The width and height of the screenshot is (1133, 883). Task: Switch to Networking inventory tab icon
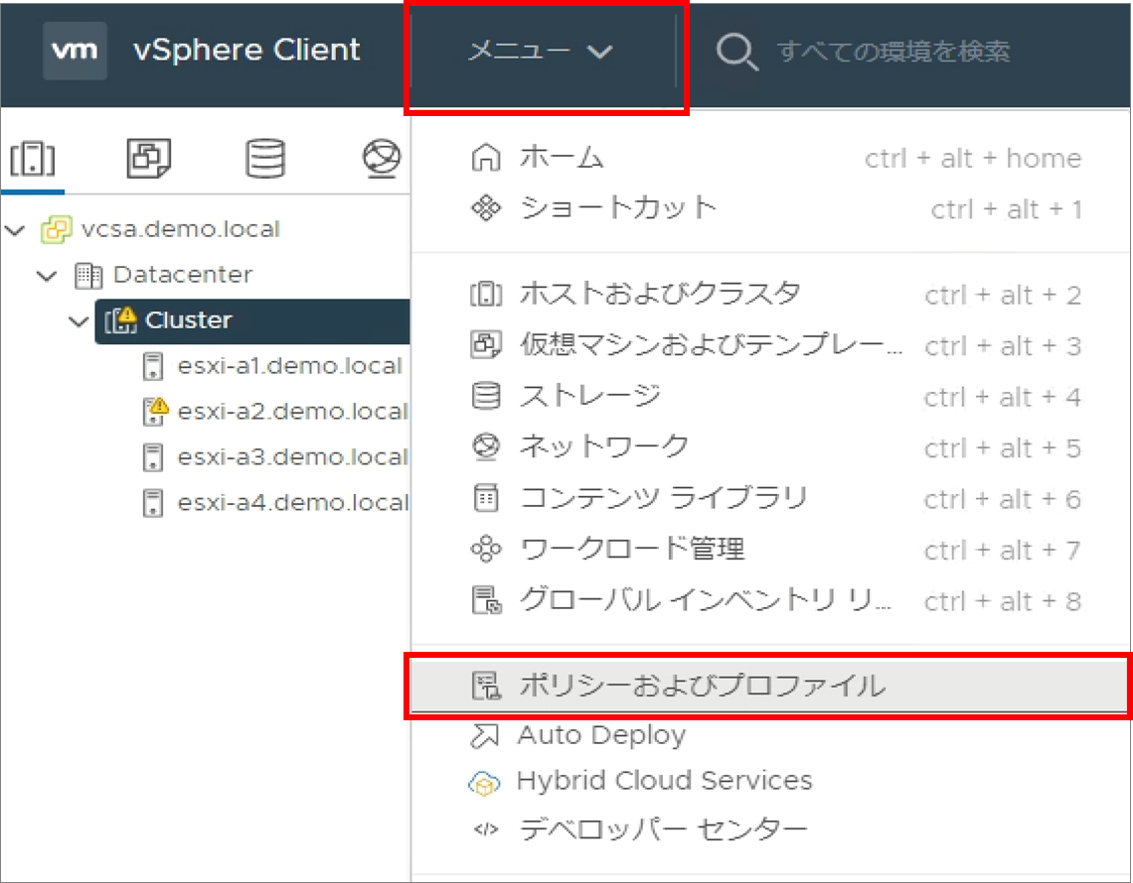pos(381,158)
